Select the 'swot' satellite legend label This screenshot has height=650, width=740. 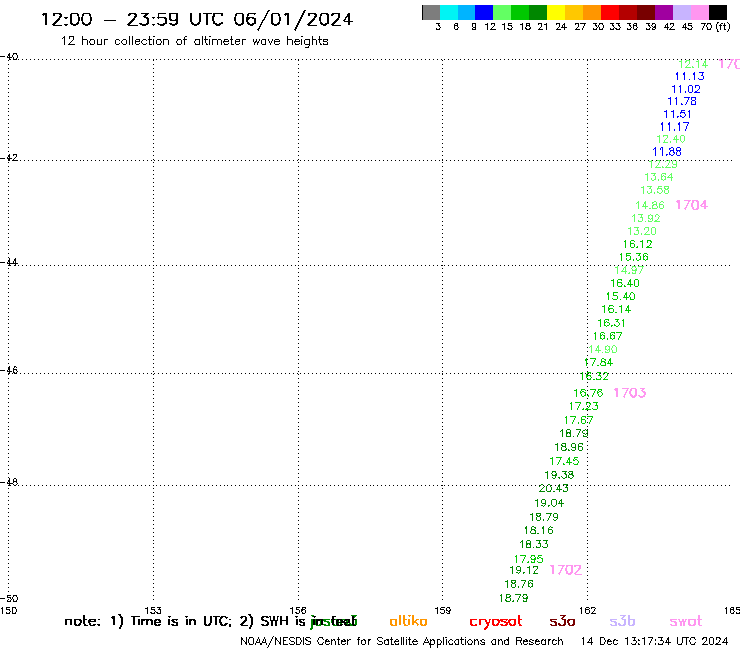686,621
